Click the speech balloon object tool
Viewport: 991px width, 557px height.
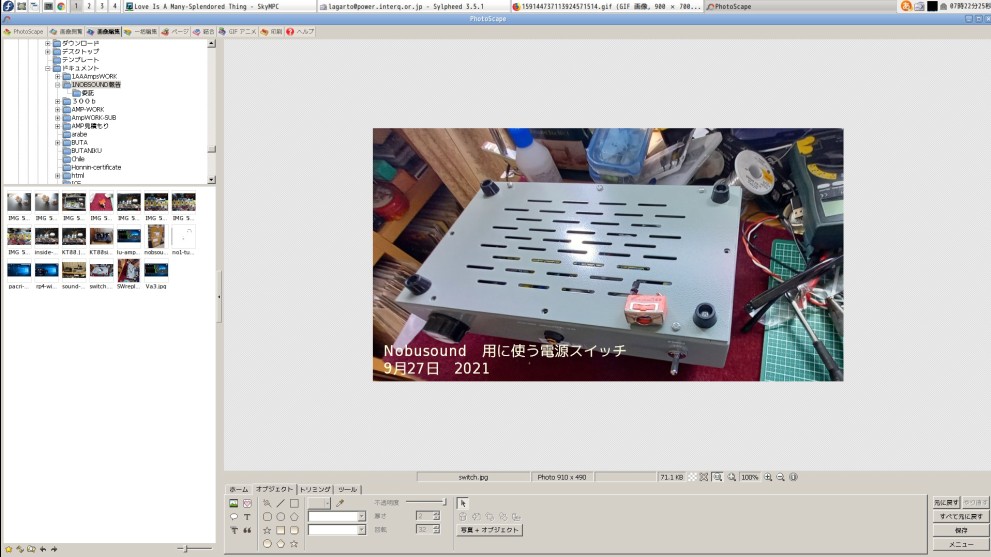click(x=234, y=517)
